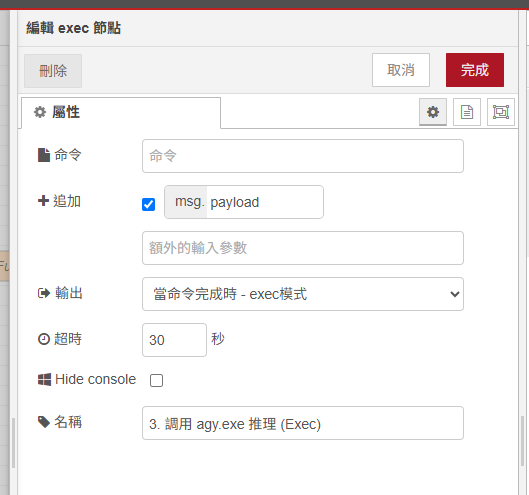This screenshot has height=495, width=529.
Task: Click the output arrow icon beside 輸出
Action: pos(44,293)
